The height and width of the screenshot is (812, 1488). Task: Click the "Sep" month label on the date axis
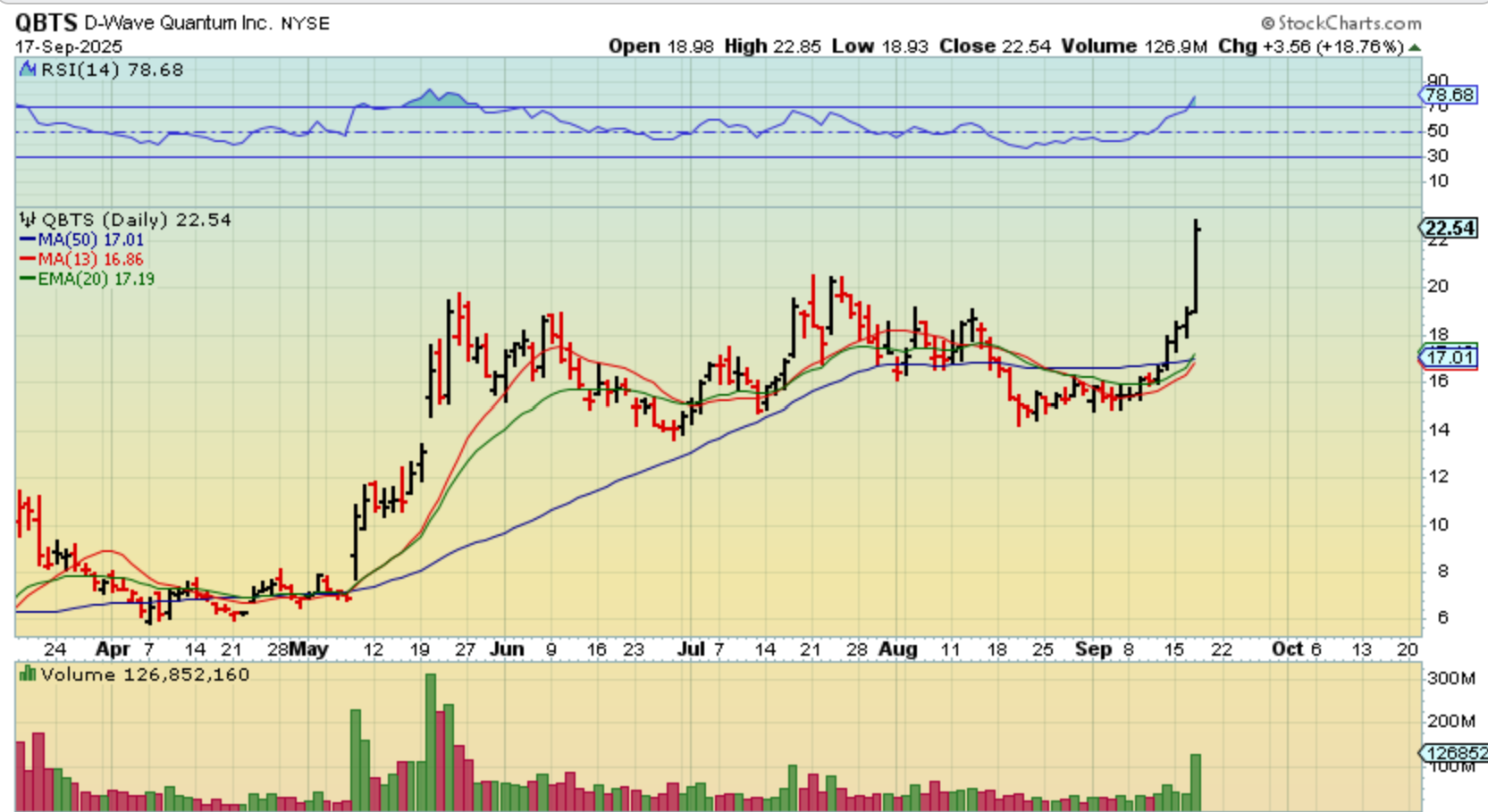tap(1093, 649)
